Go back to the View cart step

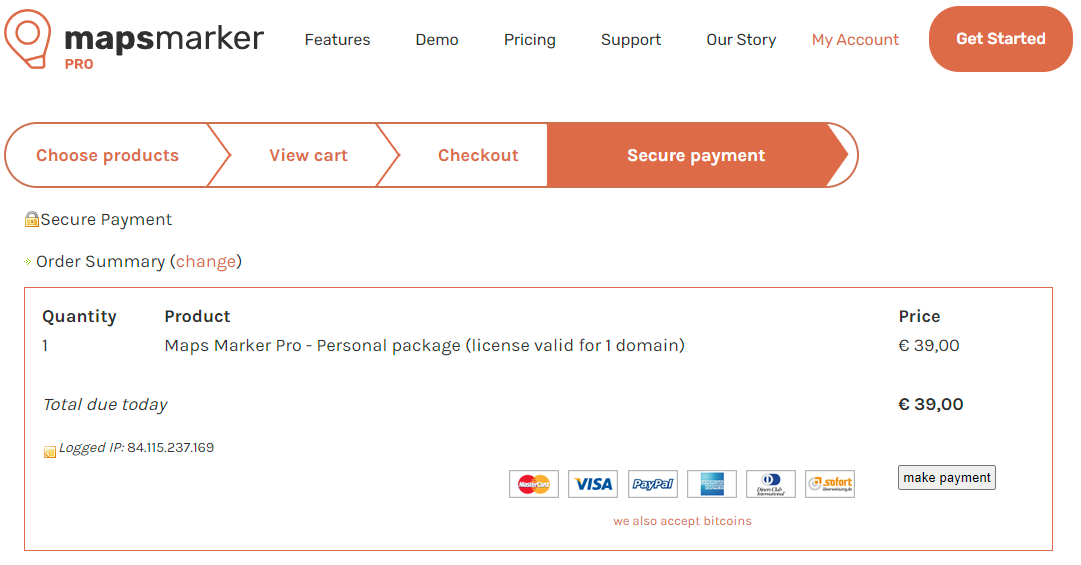(308, 156)
